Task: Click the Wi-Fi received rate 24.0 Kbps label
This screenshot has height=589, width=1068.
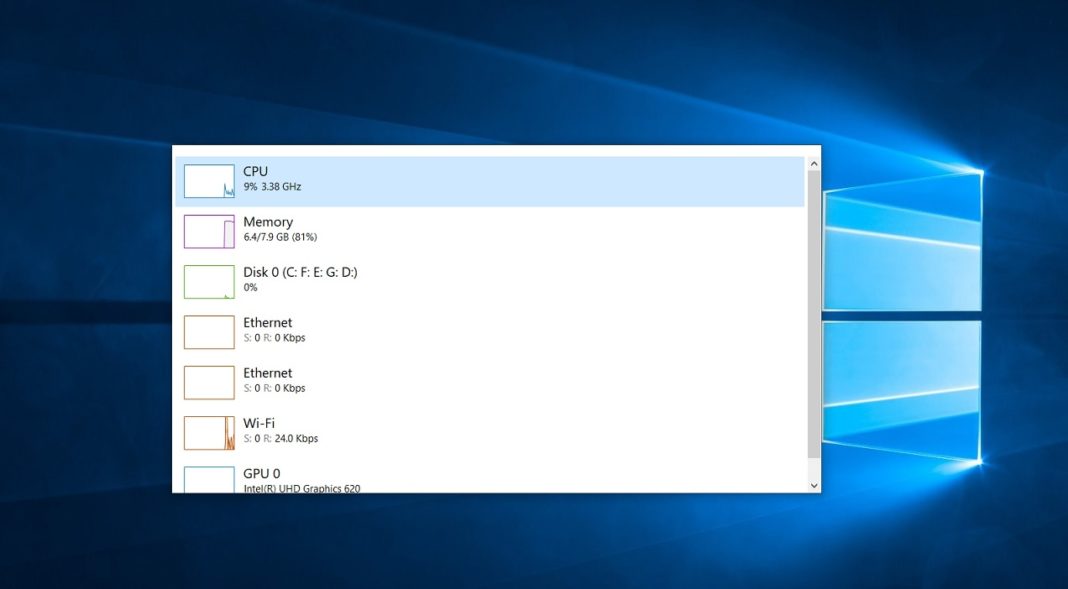Action: [294, 439]
